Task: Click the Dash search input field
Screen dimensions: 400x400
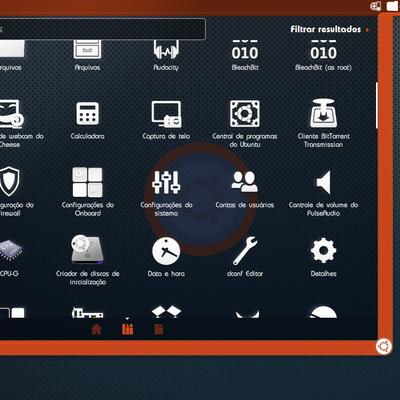Action: (102, 29)
